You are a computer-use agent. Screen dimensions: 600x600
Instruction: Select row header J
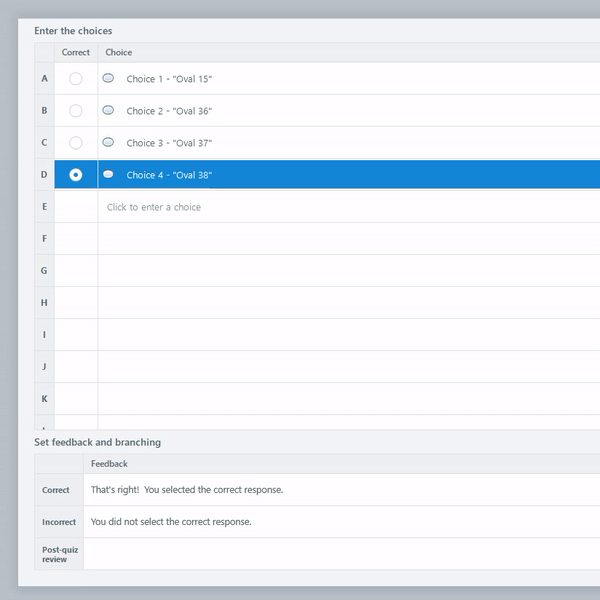click(44, 367)
